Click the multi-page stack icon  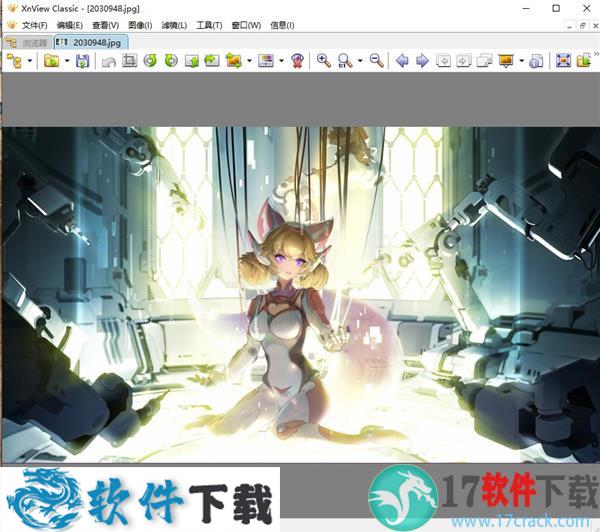[484, 60]
